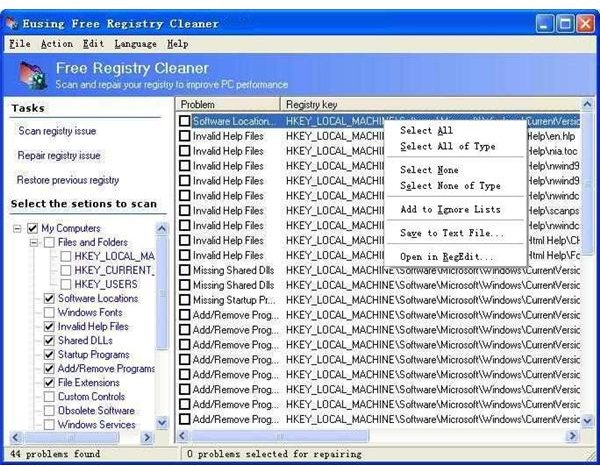The image size is (600, 466).
Task: Click results list scroll up arrow
Action: pyautogui.click(x=587, y=104)
